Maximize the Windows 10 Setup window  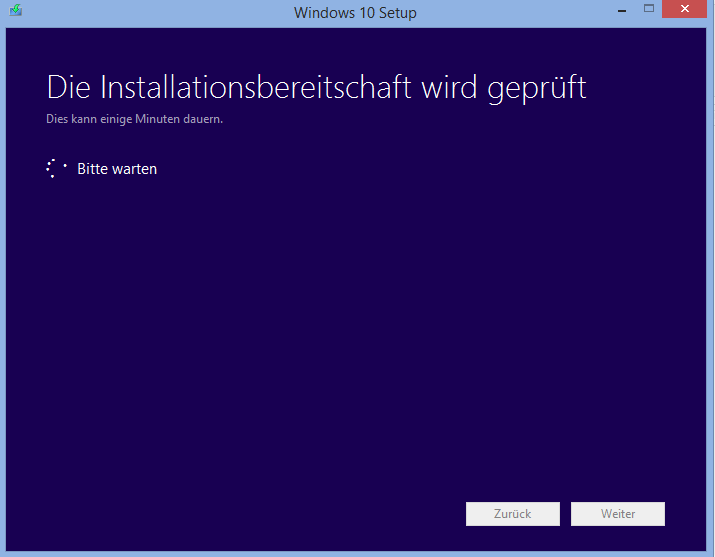point(648,10)
